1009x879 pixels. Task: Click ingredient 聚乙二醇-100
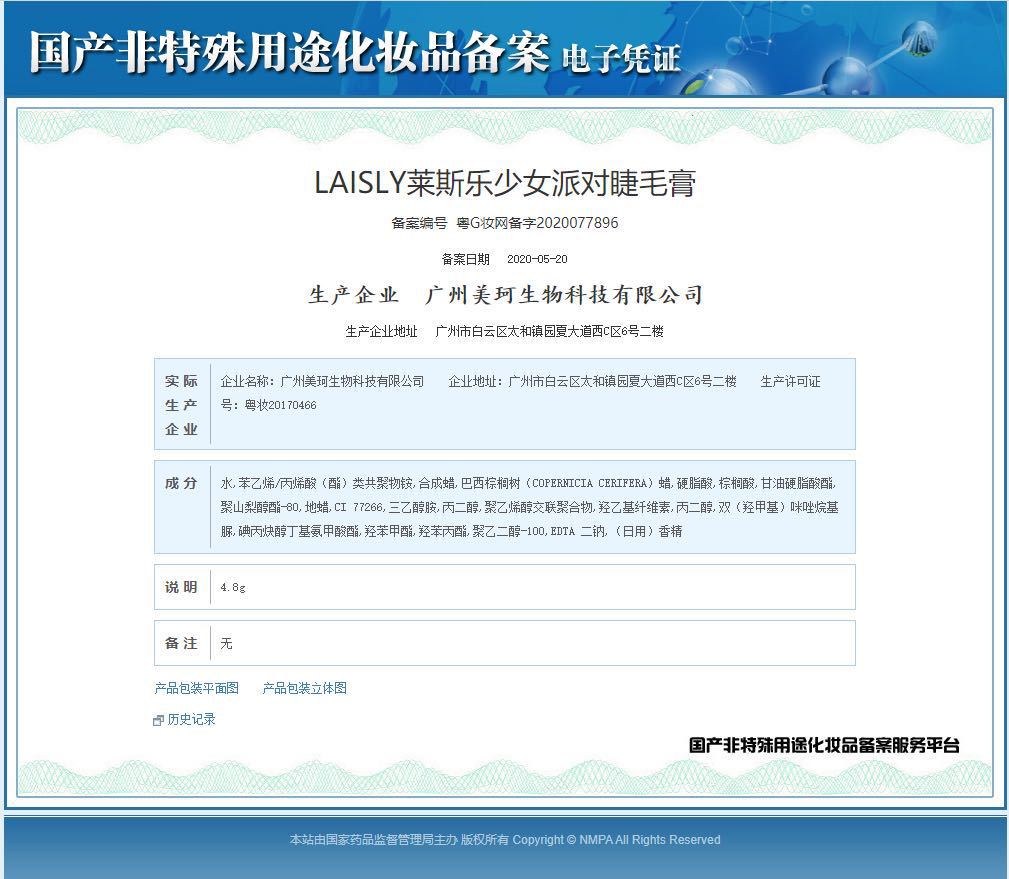point(509,531)
